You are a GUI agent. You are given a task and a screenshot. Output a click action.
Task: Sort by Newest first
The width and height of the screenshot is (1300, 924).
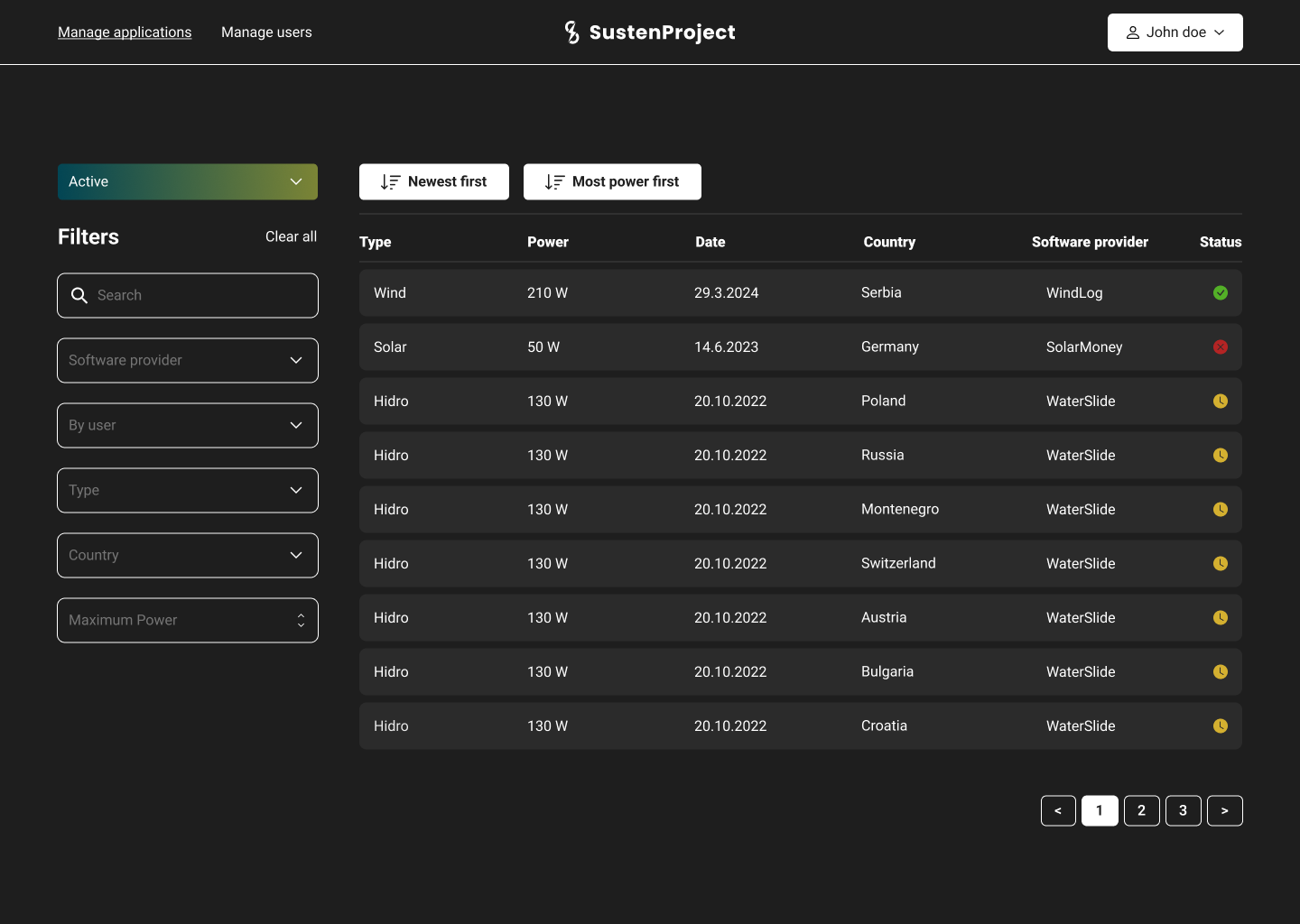(x=434, y=182)
